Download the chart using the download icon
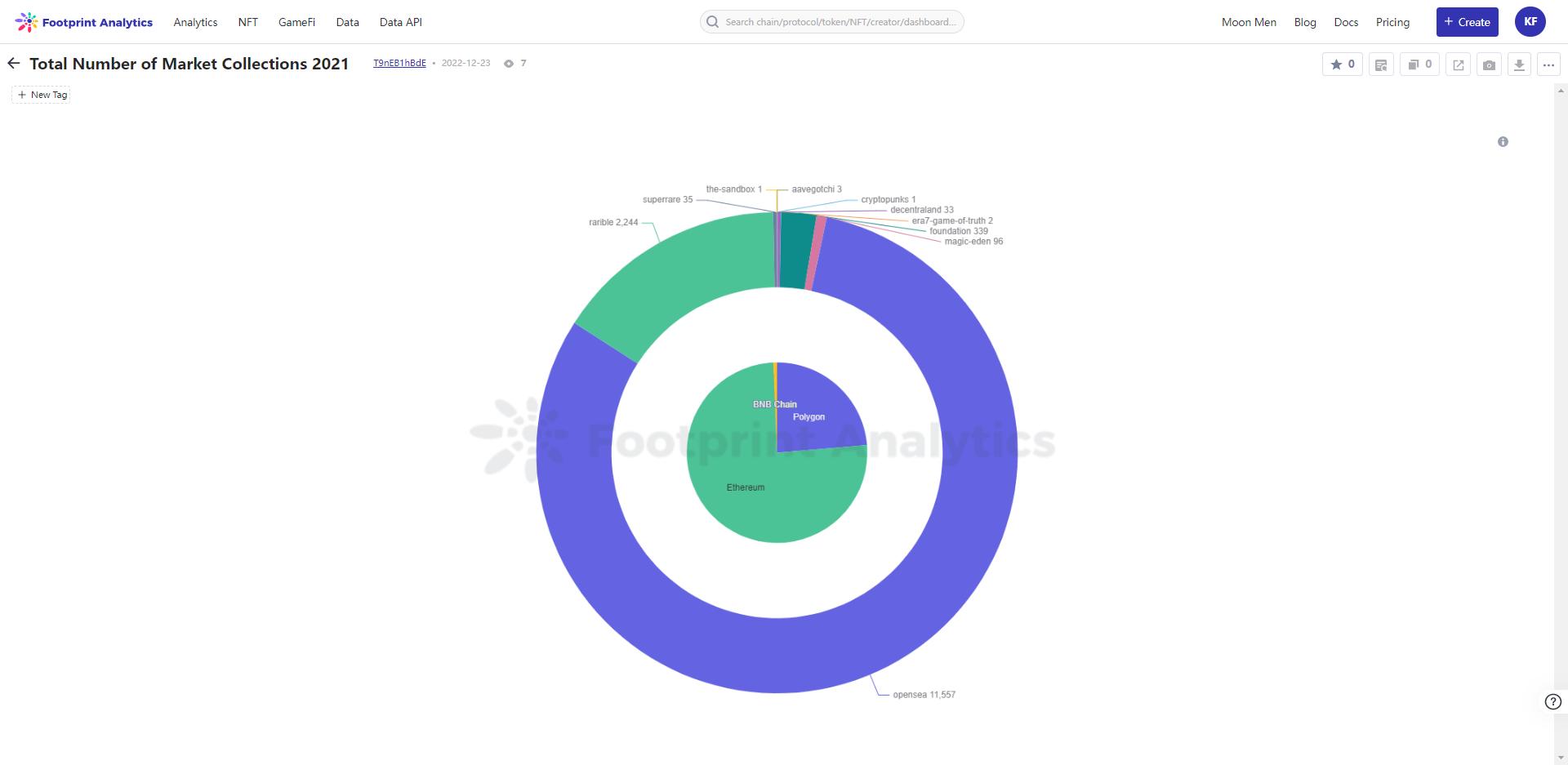 1519,64
